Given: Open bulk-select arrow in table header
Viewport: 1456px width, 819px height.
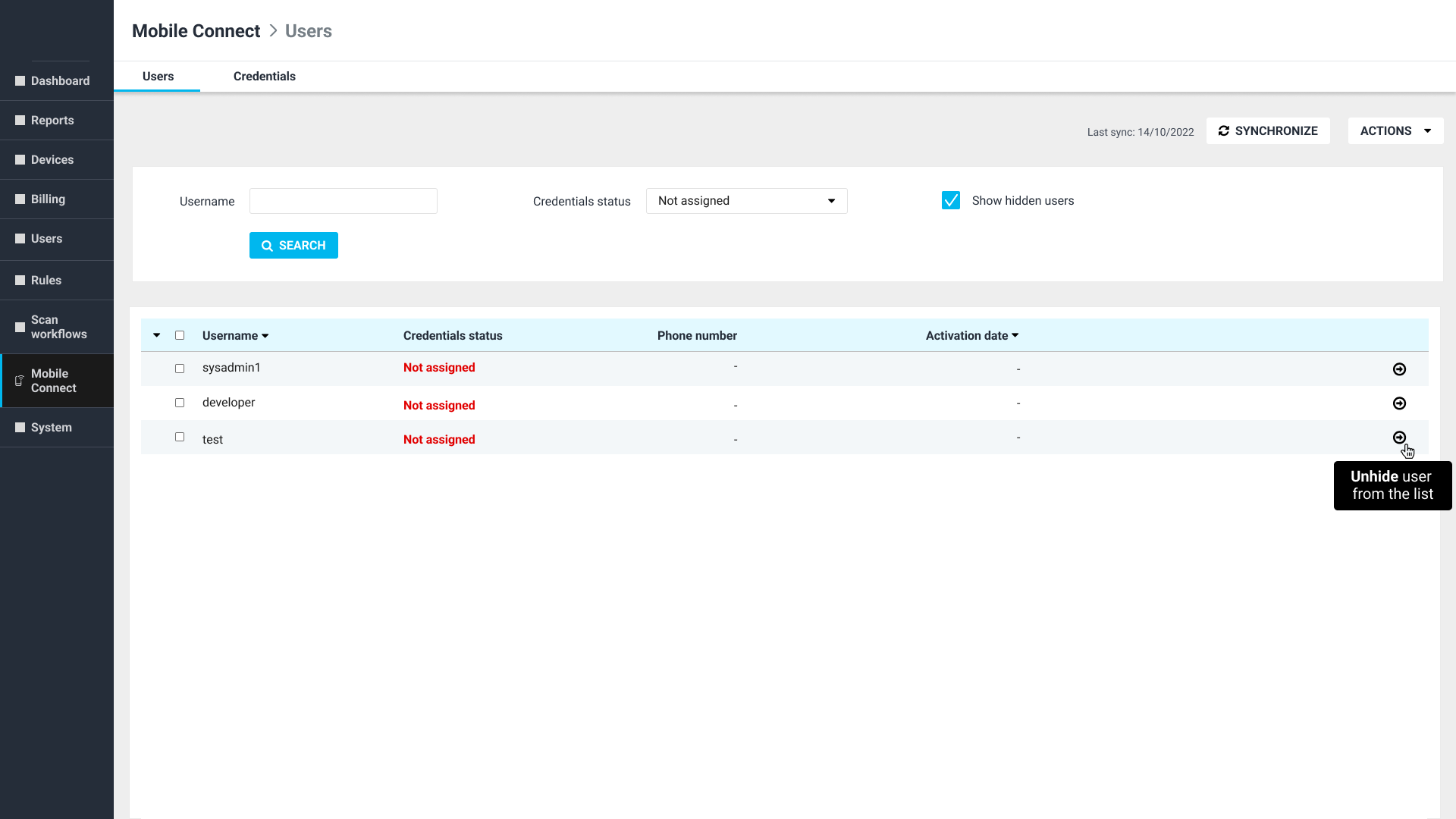Looking at the screenshot, I should (157, 335).
